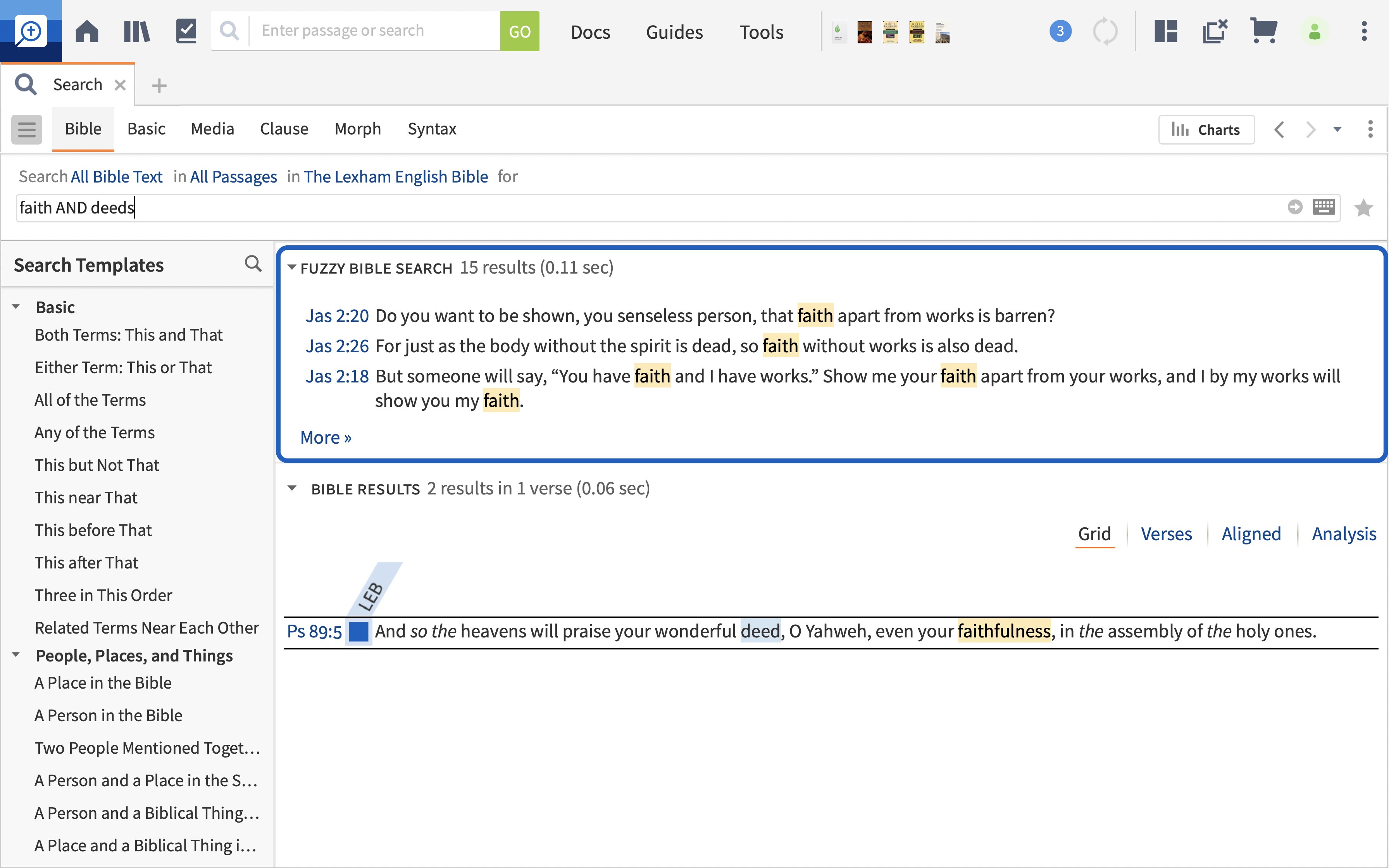Click the blue LEB grid square

(359, 632)
